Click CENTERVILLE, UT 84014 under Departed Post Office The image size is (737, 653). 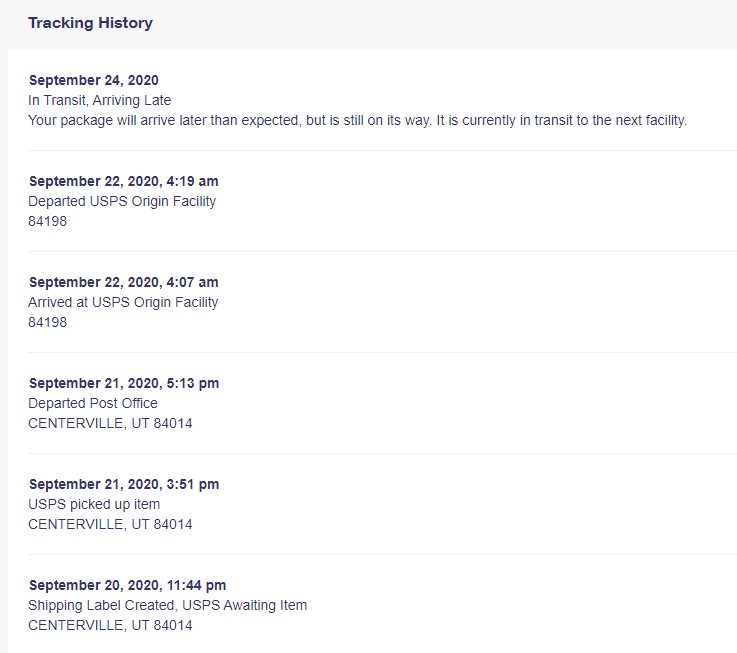pos(110,423)
